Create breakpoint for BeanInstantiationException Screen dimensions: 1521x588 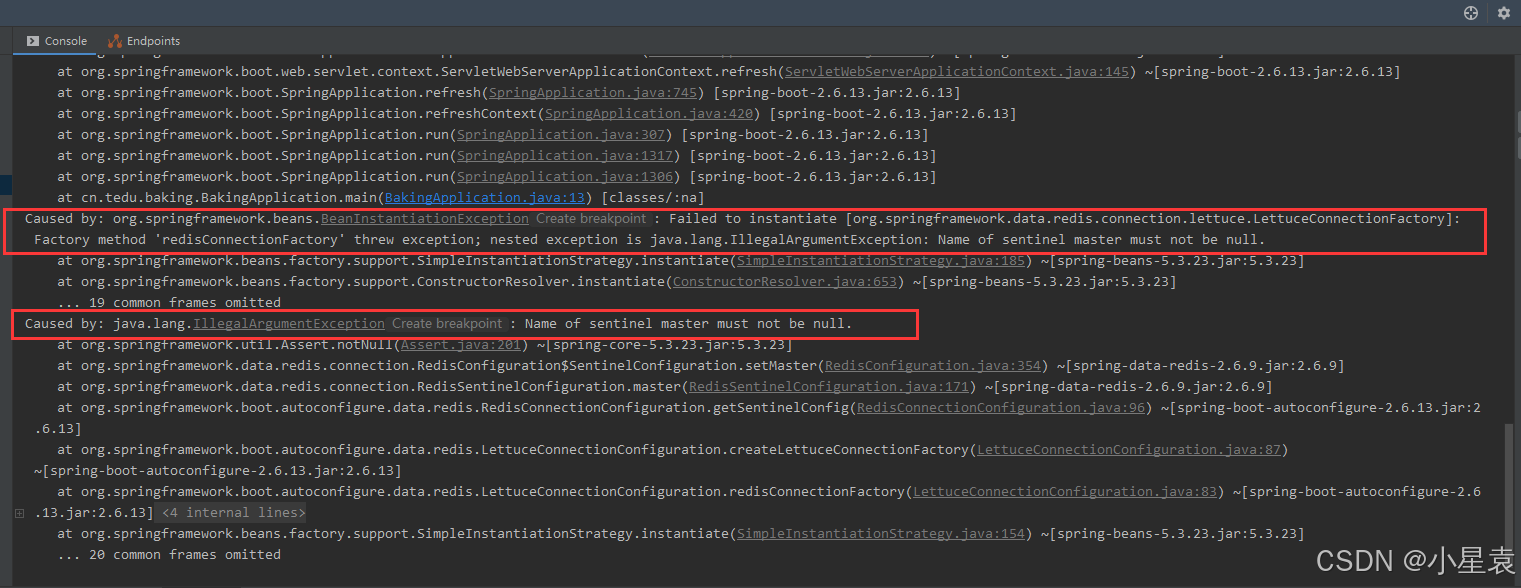[591, 219]
